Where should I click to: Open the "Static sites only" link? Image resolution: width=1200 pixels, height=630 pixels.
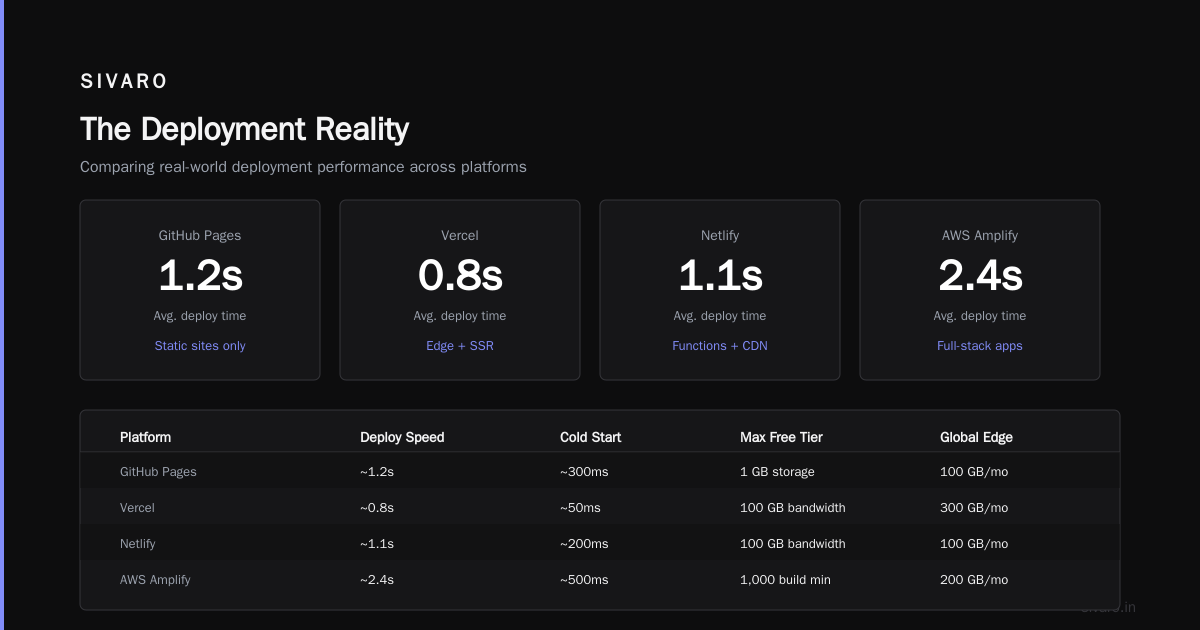click(x=200, y=346)
